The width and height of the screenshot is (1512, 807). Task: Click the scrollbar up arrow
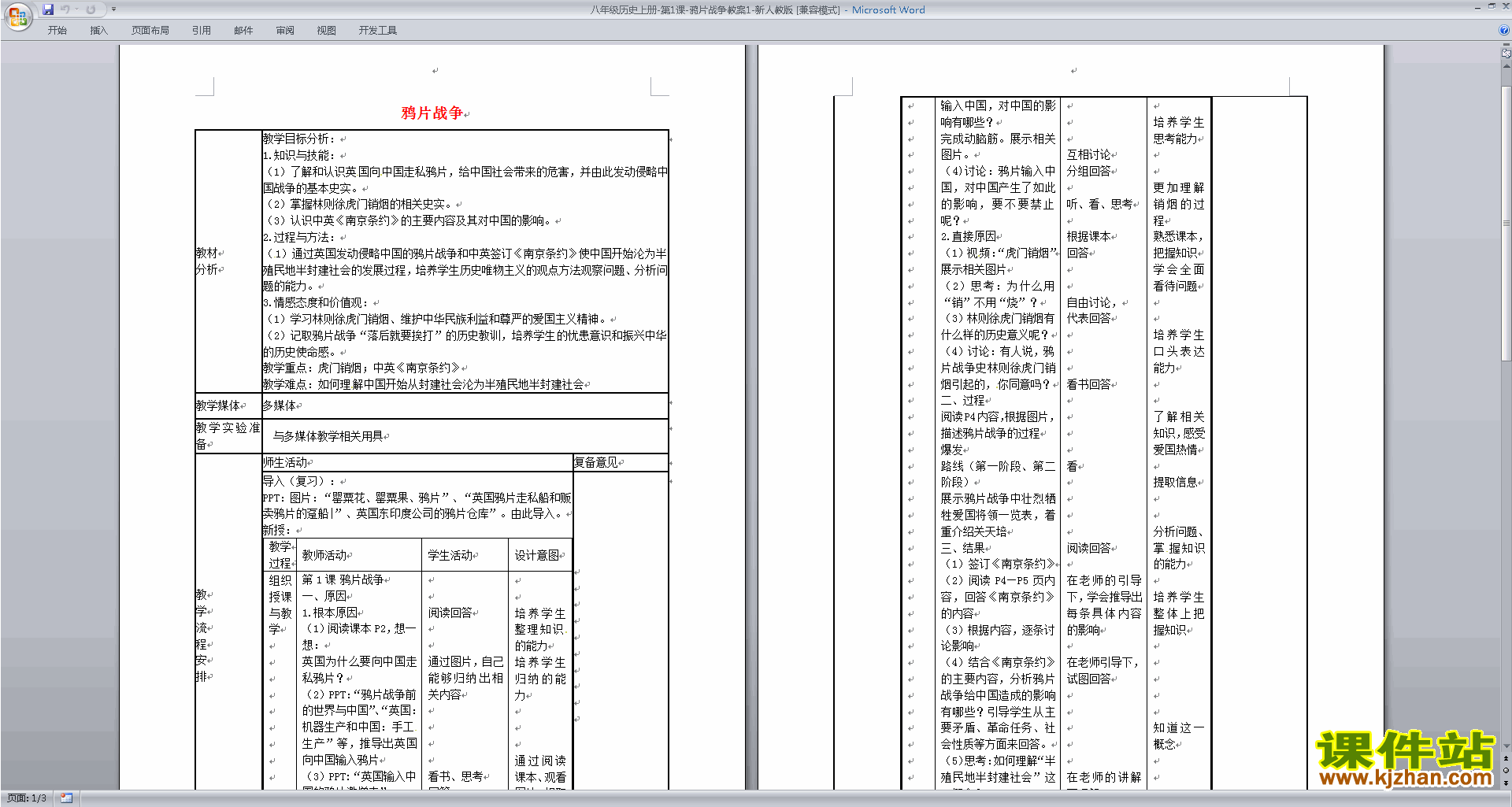point(1506,65)
